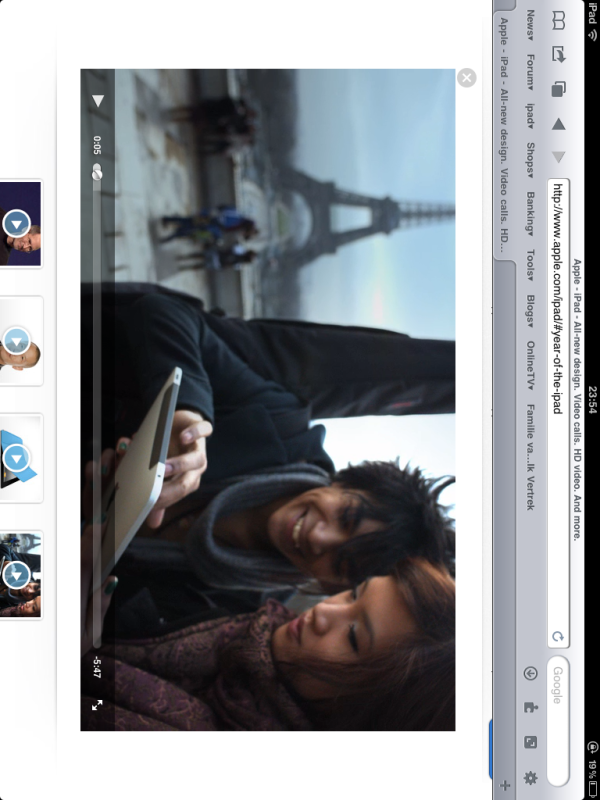Open the News bookmarks dropdown
This screenshot has height=800, width=600.
click(531, 25)
